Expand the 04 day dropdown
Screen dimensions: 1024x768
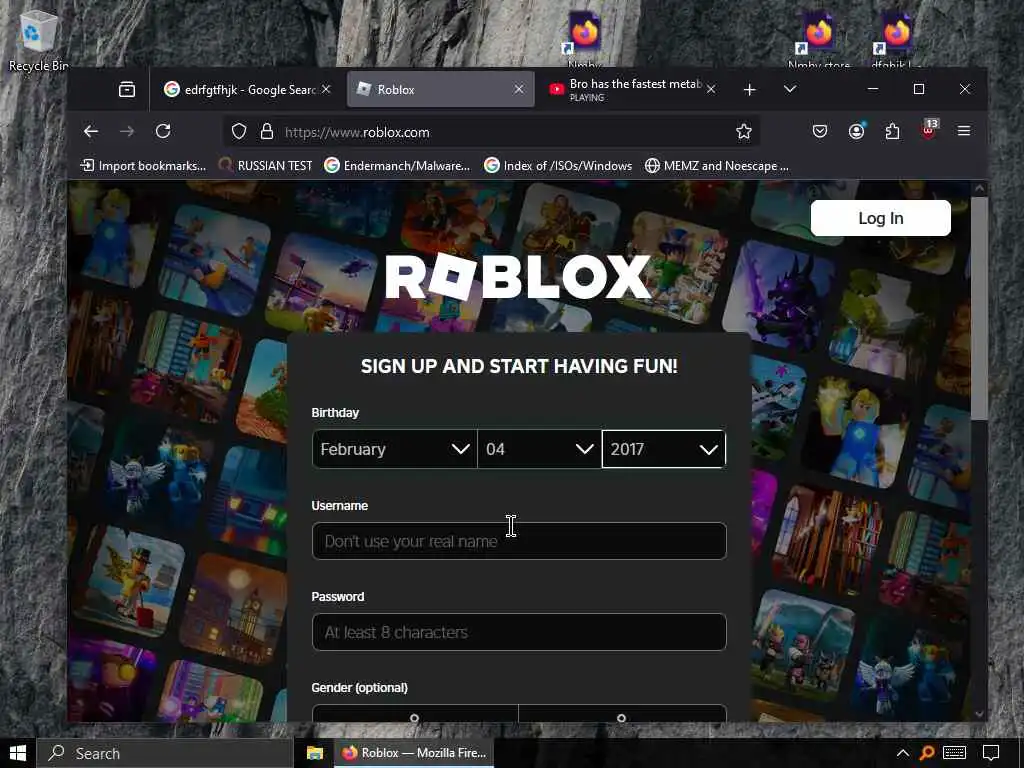click(539, 449)
